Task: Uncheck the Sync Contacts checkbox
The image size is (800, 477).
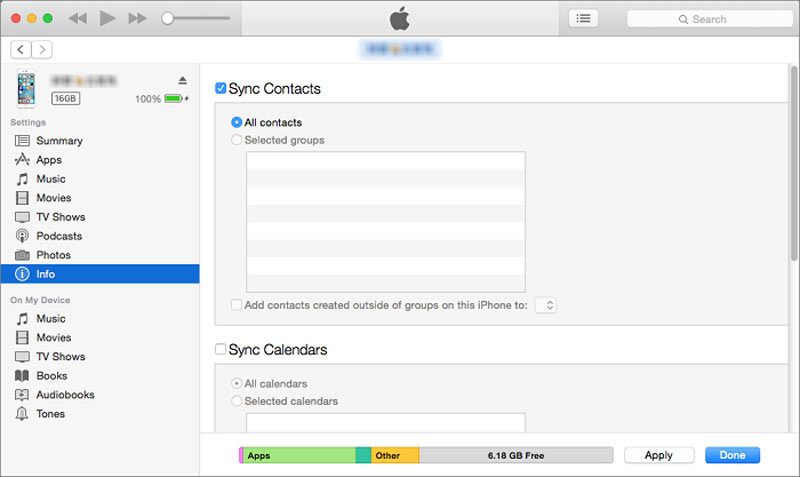Action: coord(220,88)
